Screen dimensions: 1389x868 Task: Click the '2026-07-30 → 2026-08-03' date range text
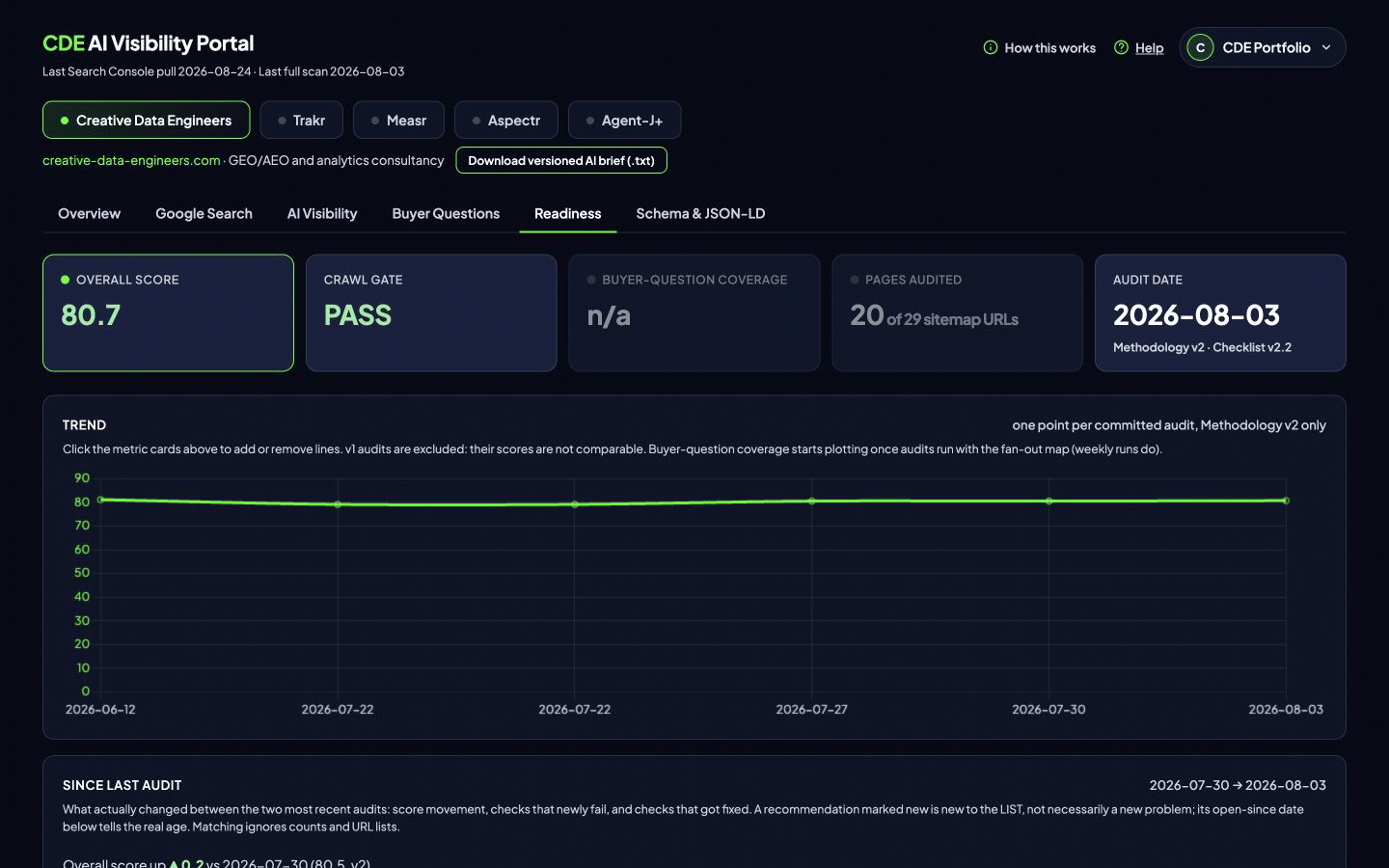(1238, 785)
